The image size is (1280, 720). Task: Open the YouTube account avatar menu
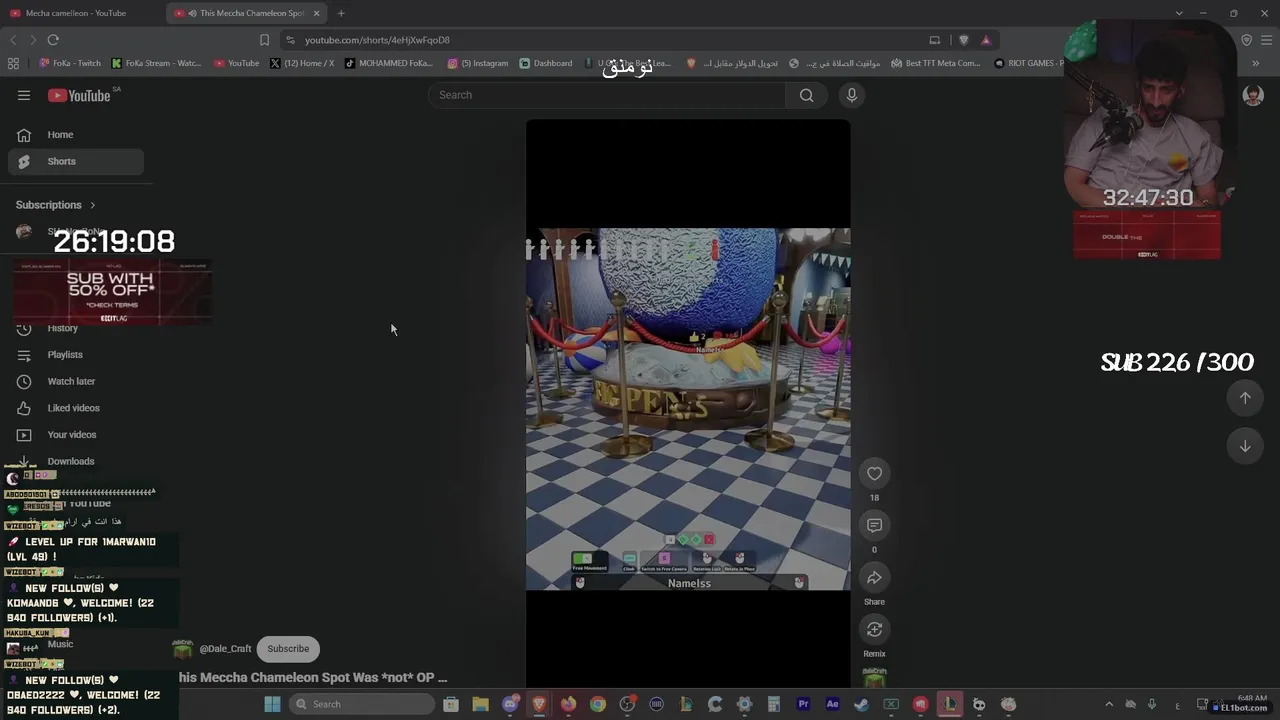click(1253, 95)
